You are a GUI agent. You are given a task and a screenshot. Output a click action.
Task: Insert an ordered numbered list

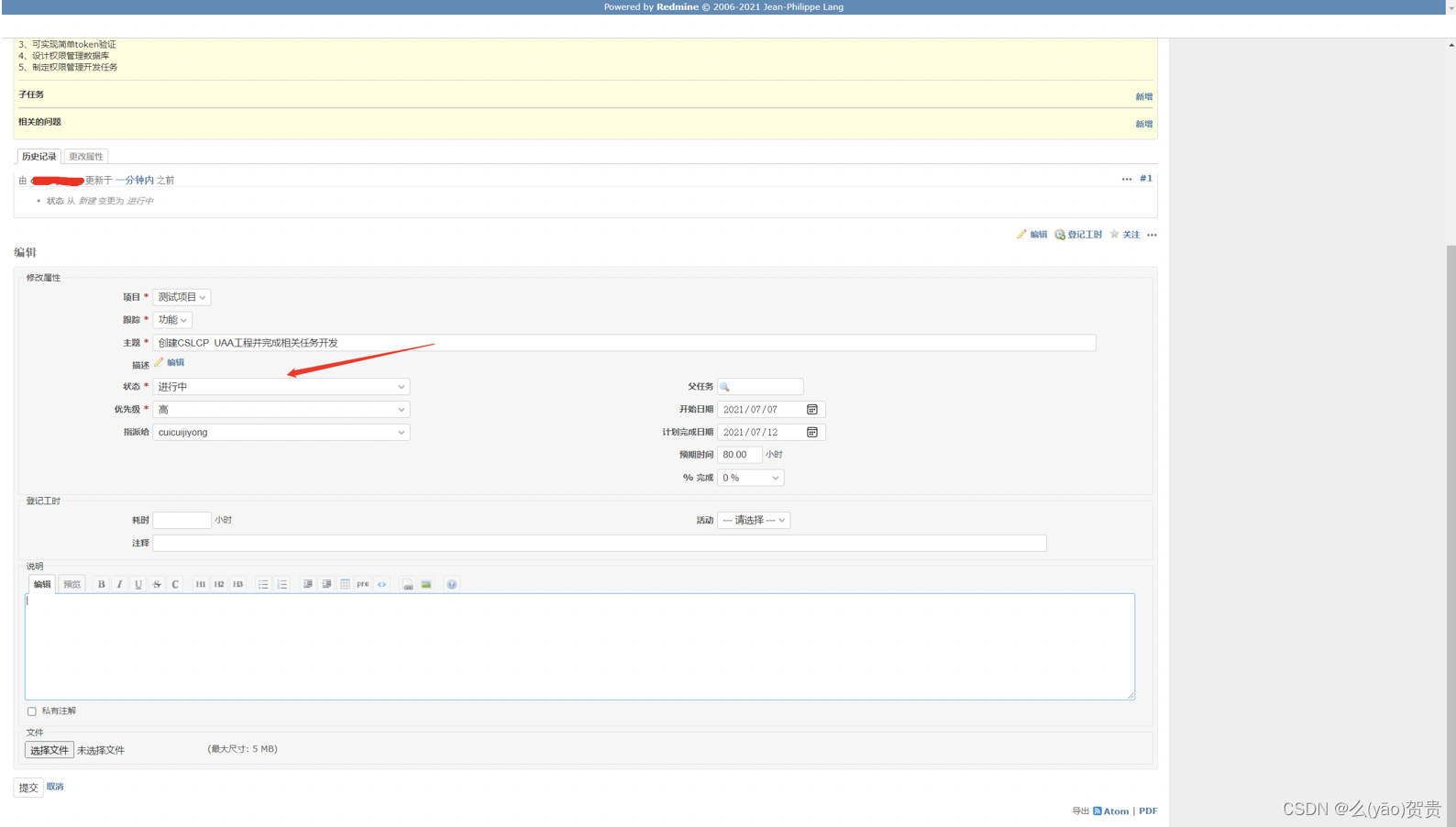pyautogui.click(x=281, y=584)
